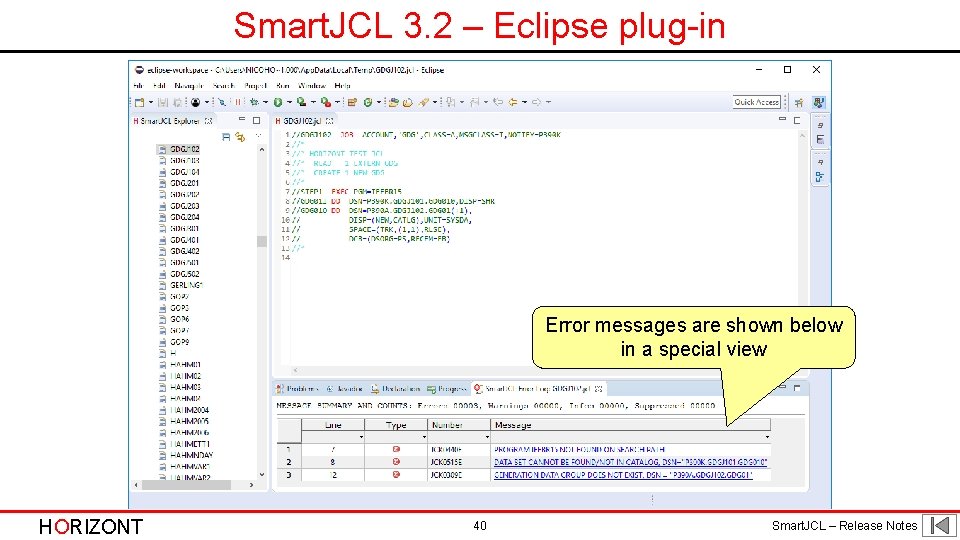Image resolution: width=960 pixels, height=540 pixels.
Task: Switch to the Declaration tab
Action: click(396, 389)
